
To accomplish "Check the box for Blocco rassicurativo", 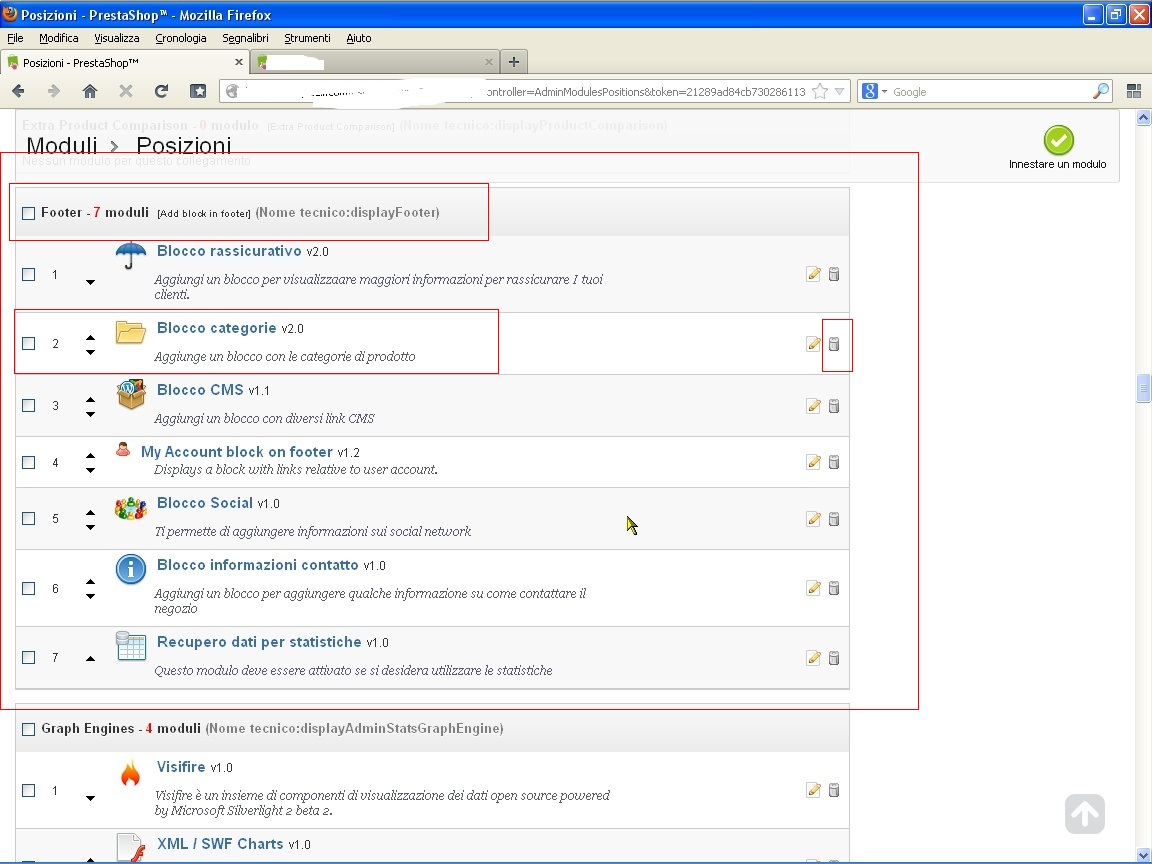I will [29, 274].
